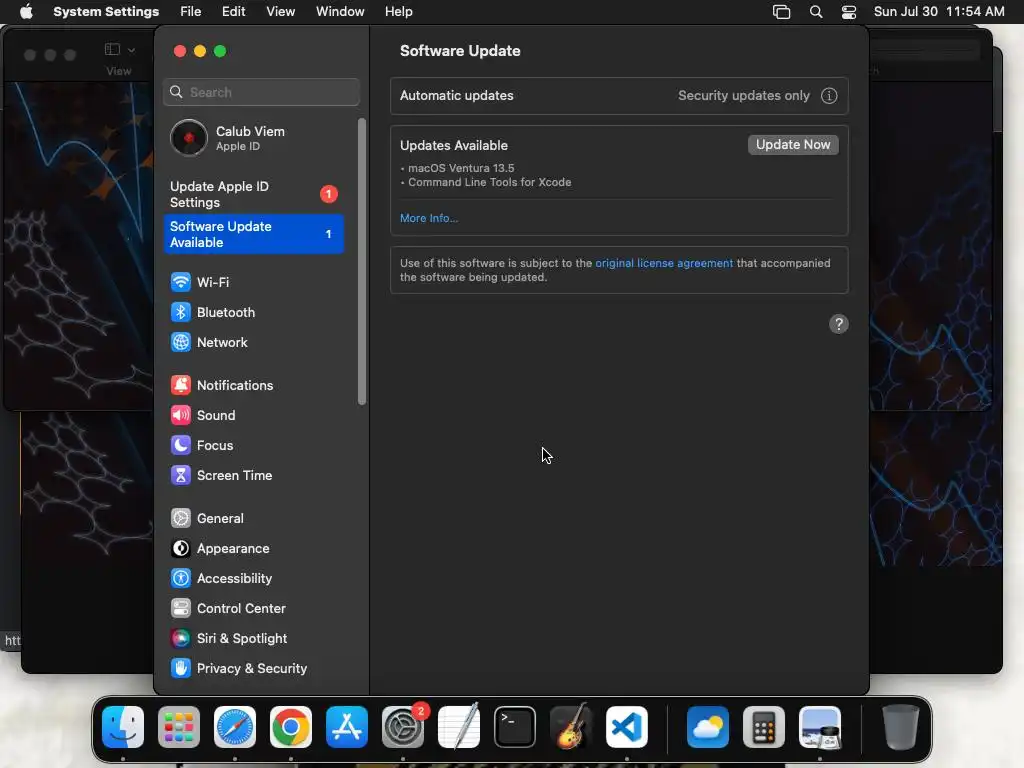1024x768 pixels.
Task: Open Finder from the Dock
Action: click(x=123, y=727)
